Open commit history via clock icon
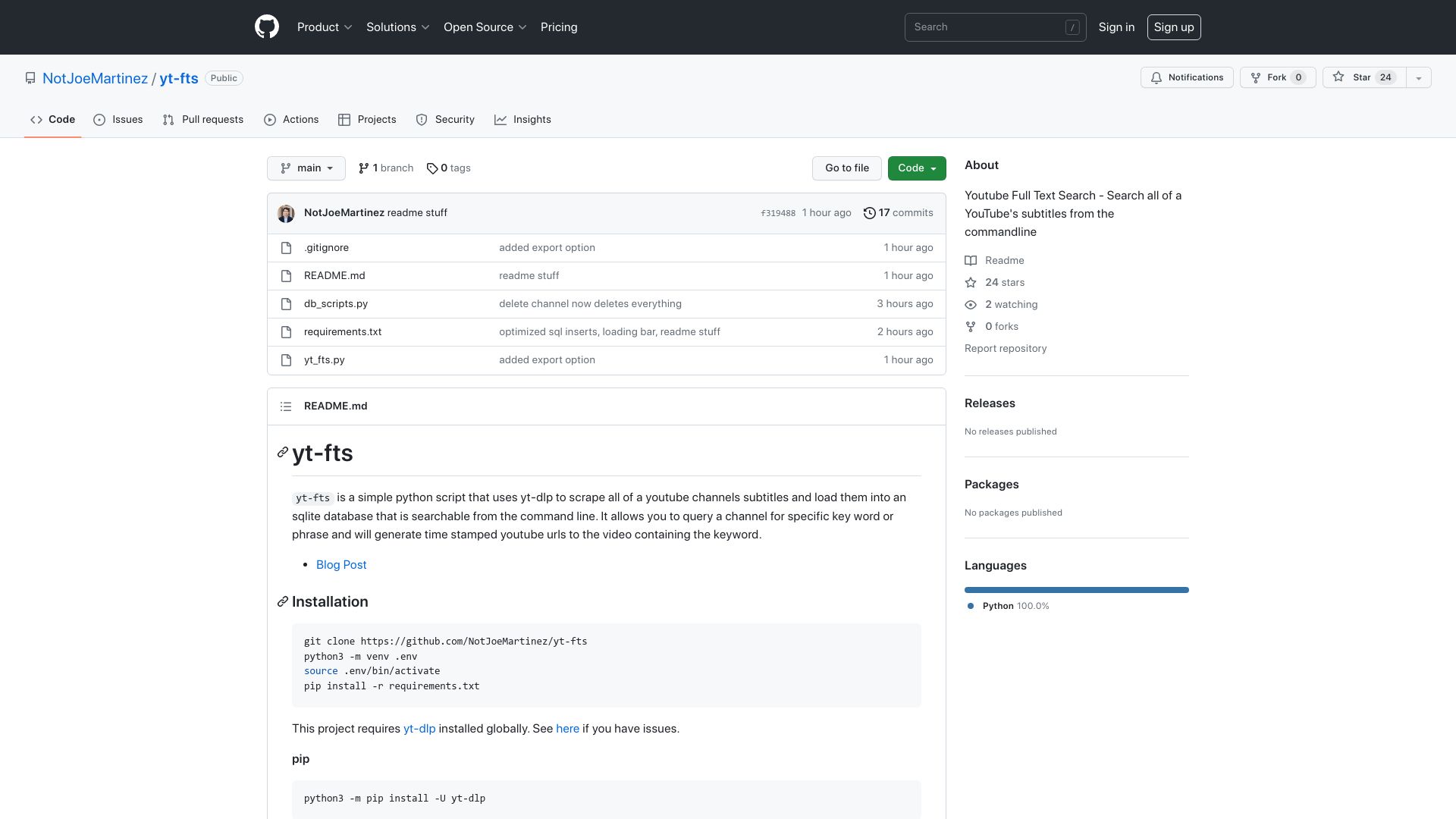The image size is (1456, 819). (870, 213)
